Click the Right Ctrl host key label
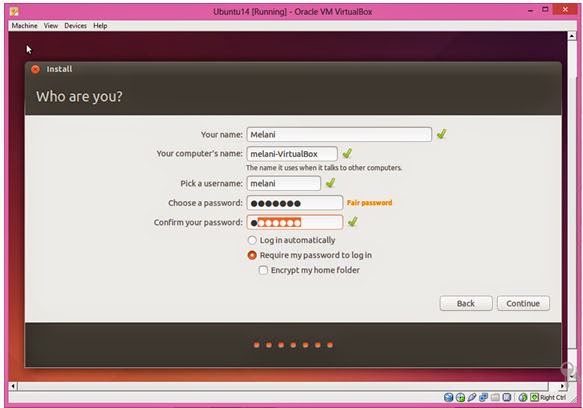The height and width of the screenshot is (408, 583). (553, 398)
